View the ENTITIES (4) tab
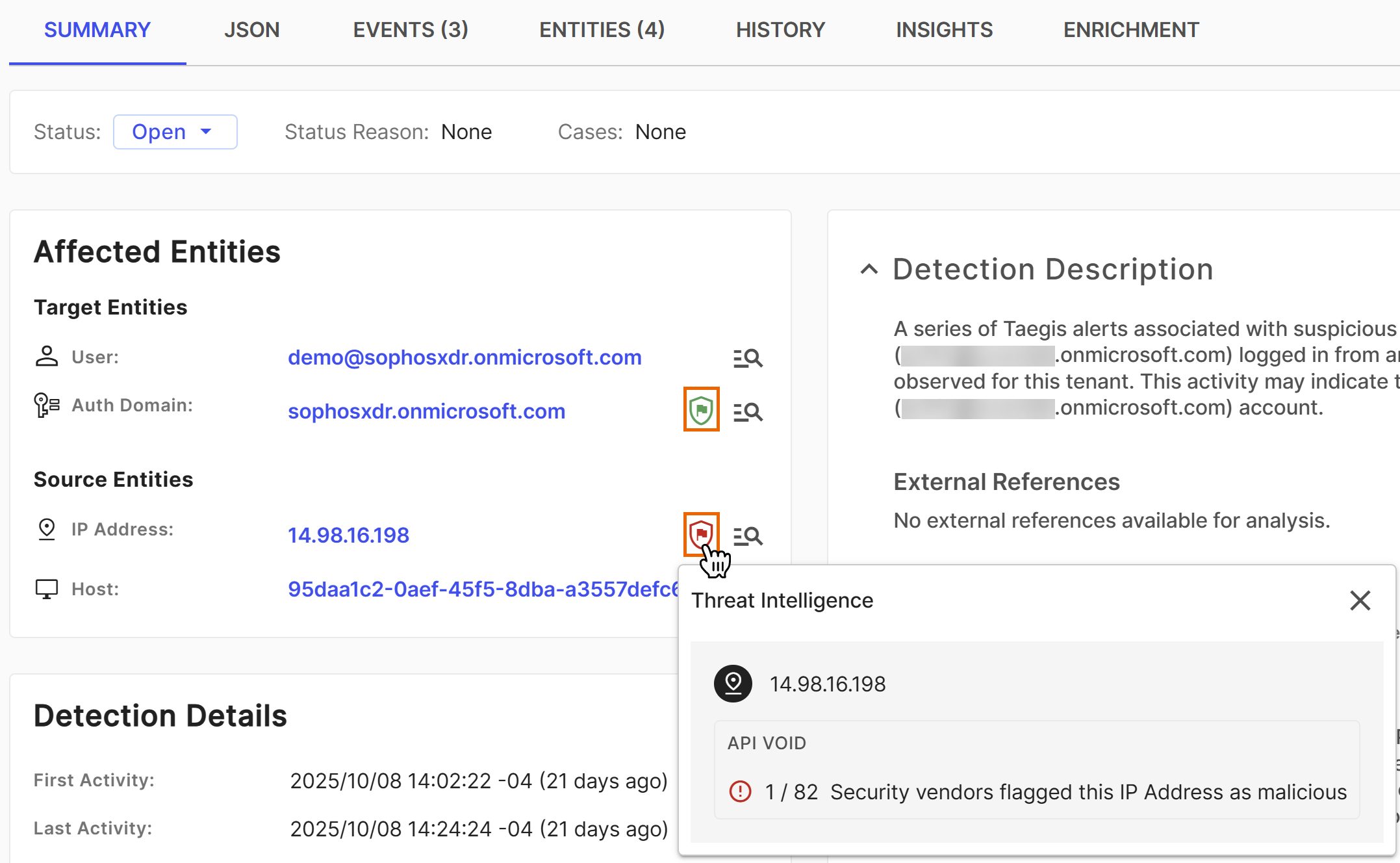Screen dimensions: 1400x863 tap(602, 30)
